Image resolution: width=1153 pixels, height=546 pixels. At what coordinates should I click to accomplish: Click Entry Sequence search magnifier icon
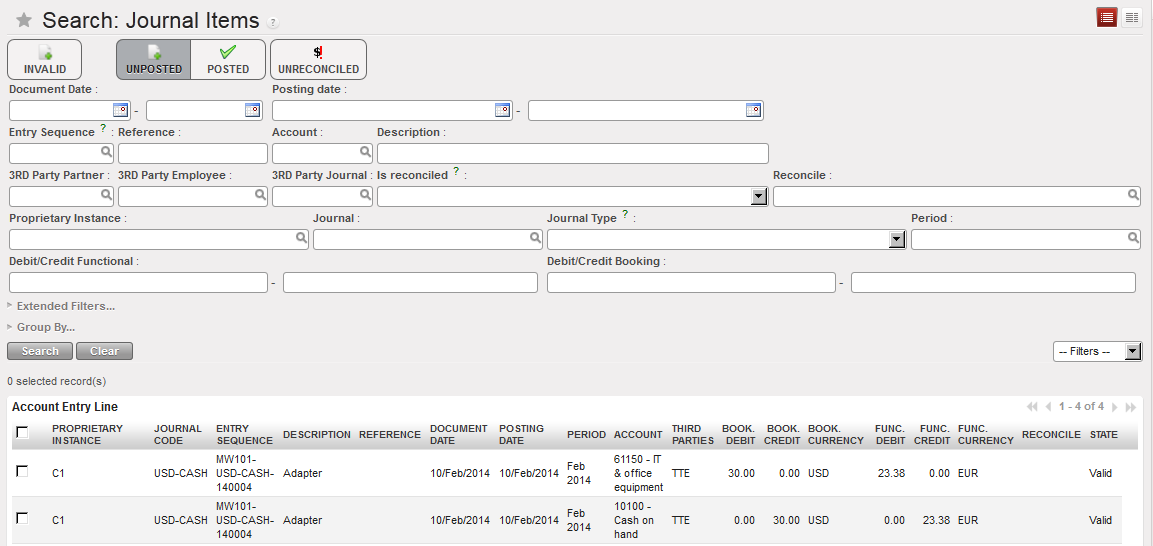[106, 153]
